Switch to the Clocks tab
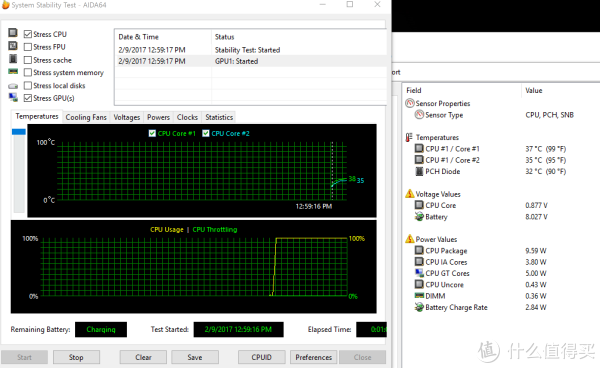The width and height of the screenshot is (600, 368). pyautogui.click(x=187, y=117)
